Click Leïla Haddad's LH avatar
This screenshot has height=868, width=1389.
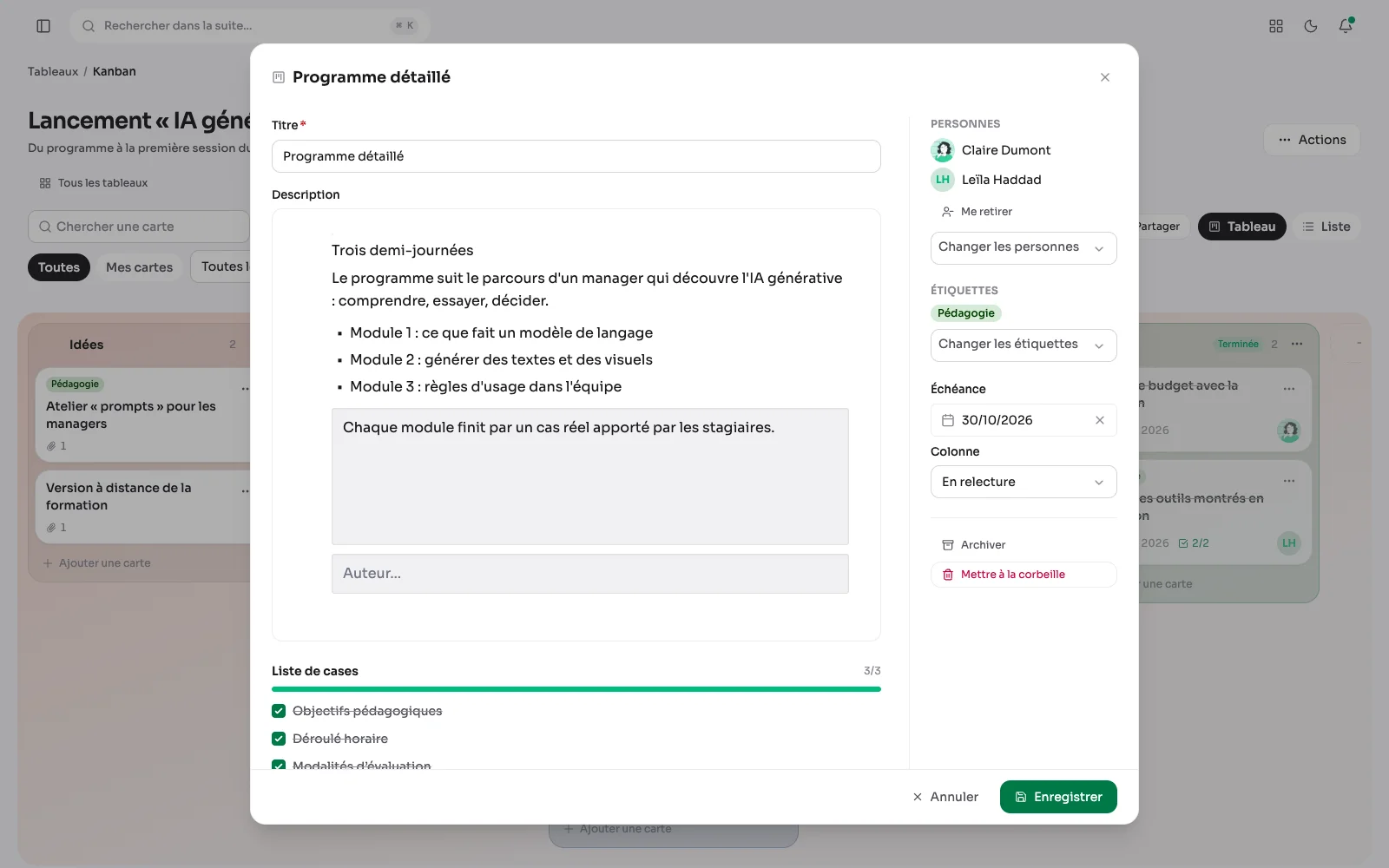point(943,180)
